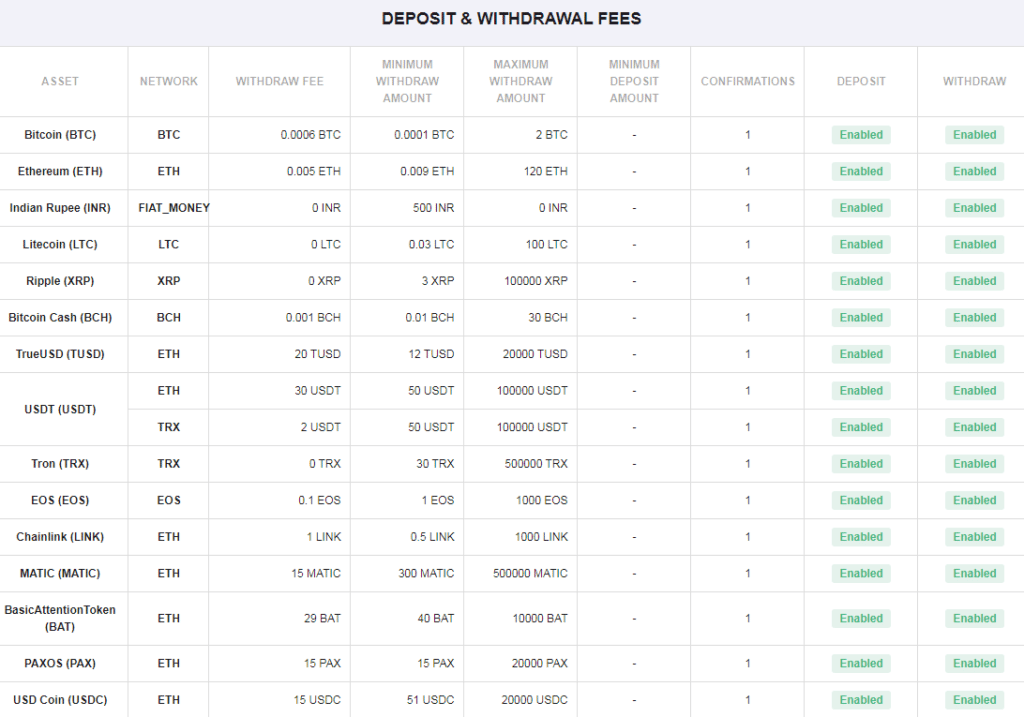
Task: Click the 0.0006 BTC withdraw fee
Action: point(310,135)
